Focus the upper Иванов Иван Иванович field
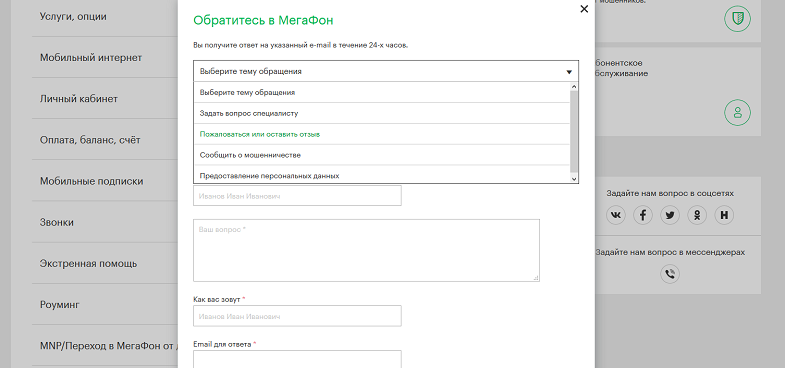Image resolution: width=785 pixels, height=368 pixels. [297, 196]
